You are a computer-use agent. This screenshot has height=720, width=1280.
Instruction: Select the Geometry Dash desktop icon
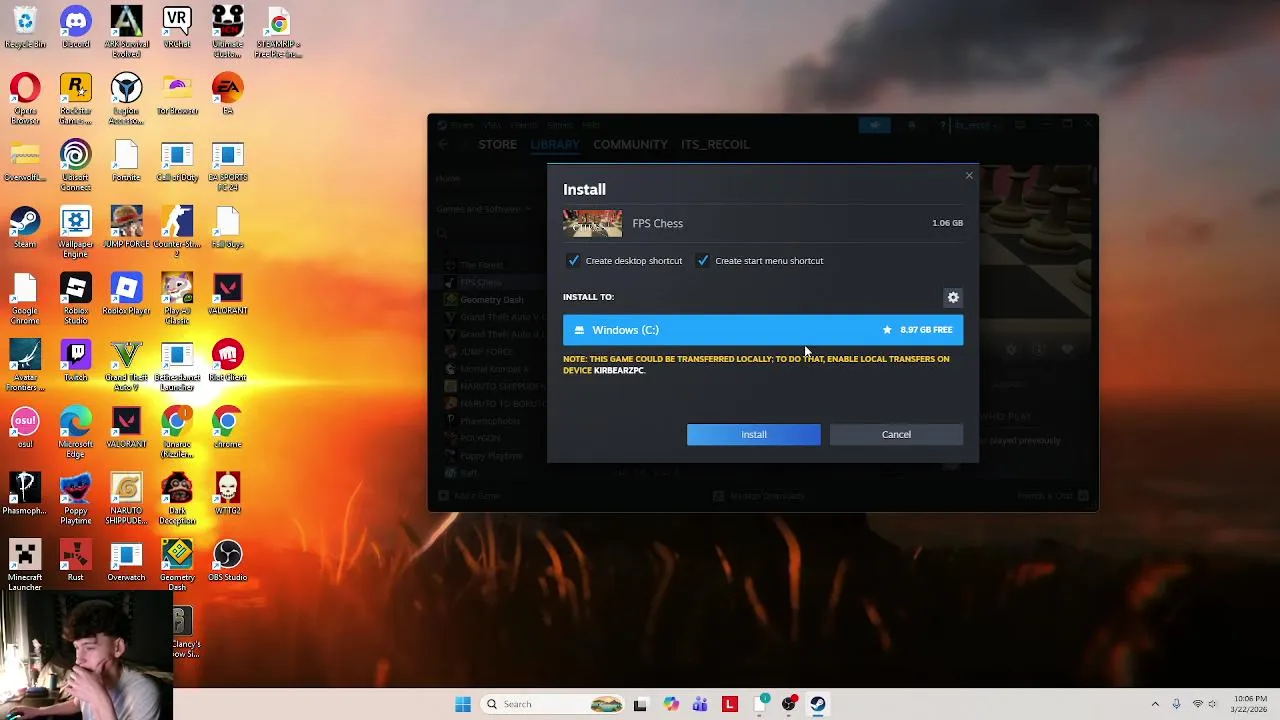click(x=177, y=564)
